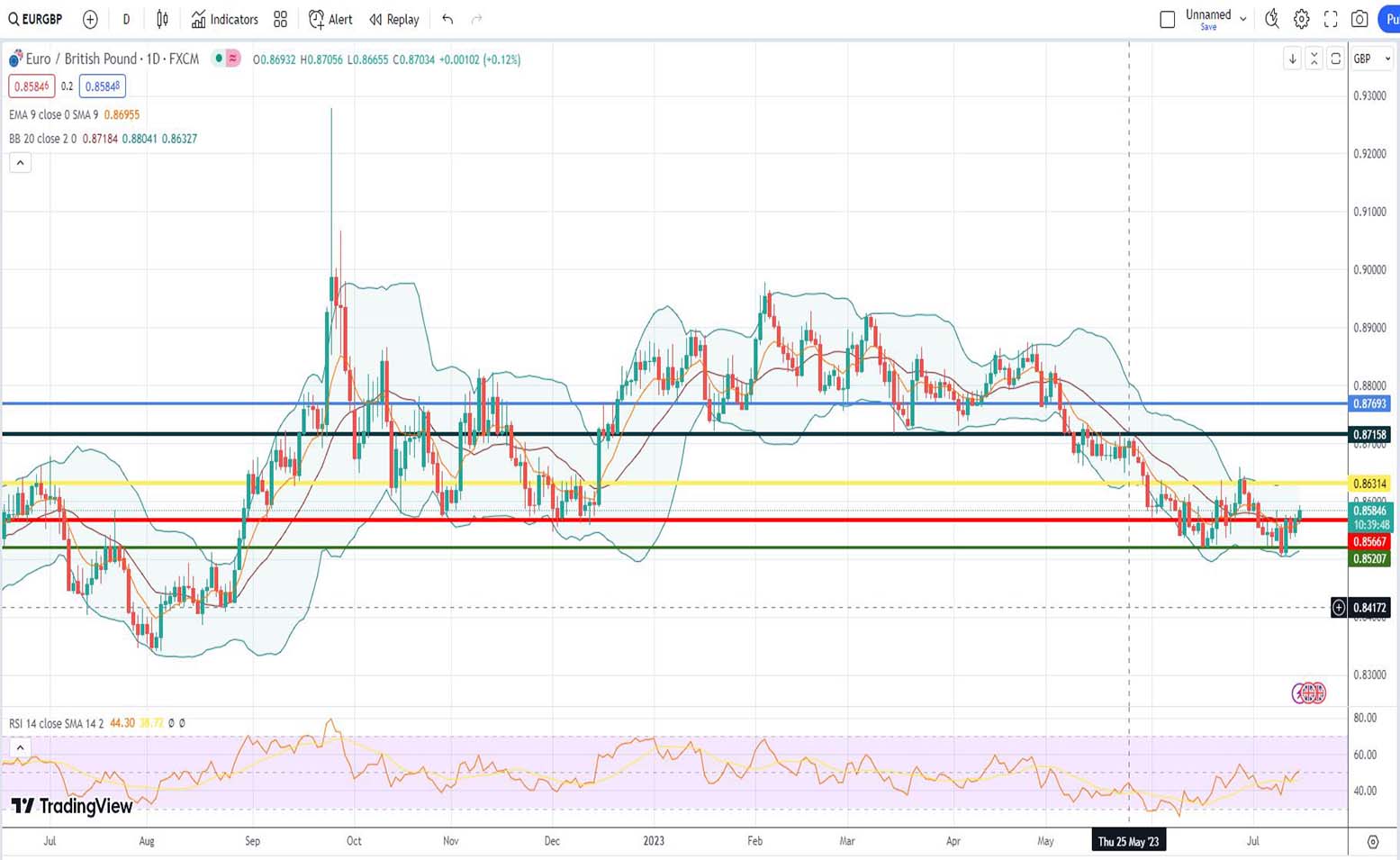Open the GBP currency dropdown
This screenshot has width=1400, height=860.
click(x=1372, y=59)
